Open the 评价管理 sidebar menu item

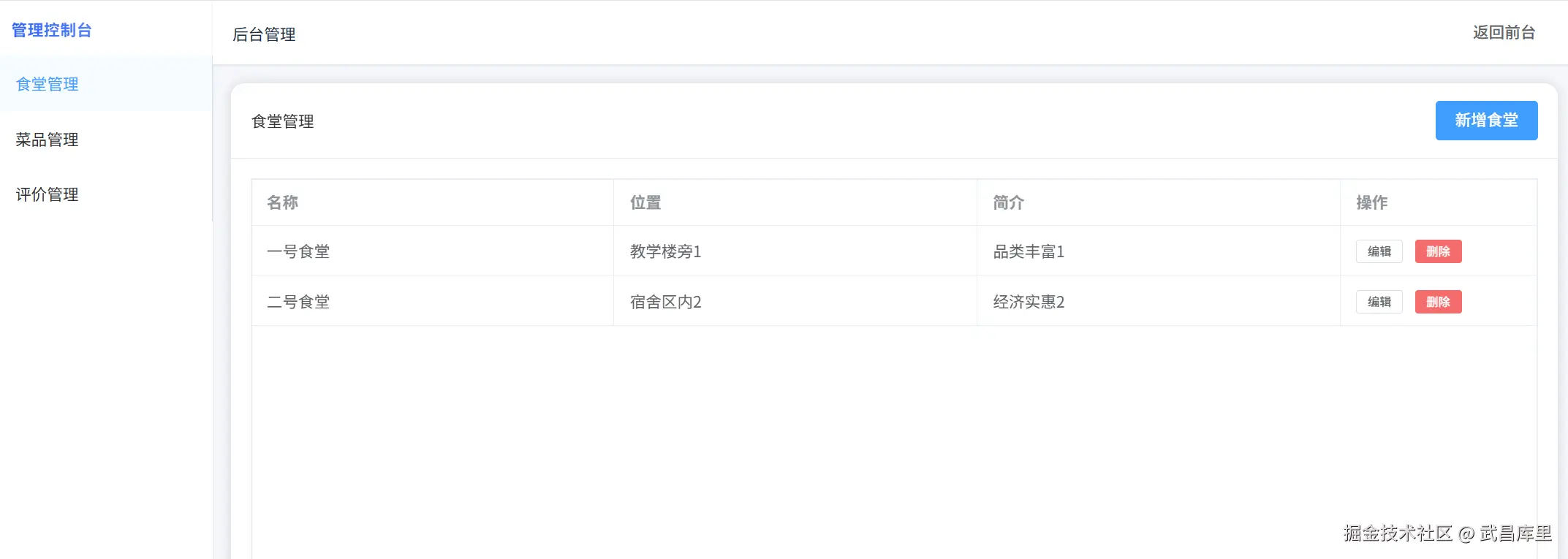coord(106,194)
